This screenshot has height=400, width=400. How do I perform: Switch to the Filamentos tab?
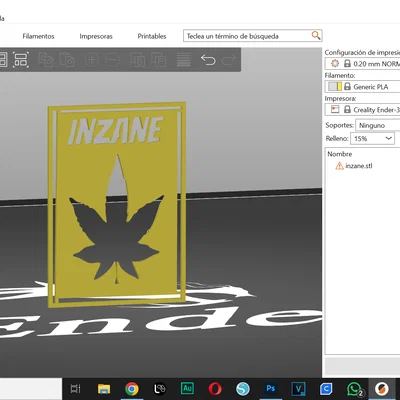[x=38, y=36]
